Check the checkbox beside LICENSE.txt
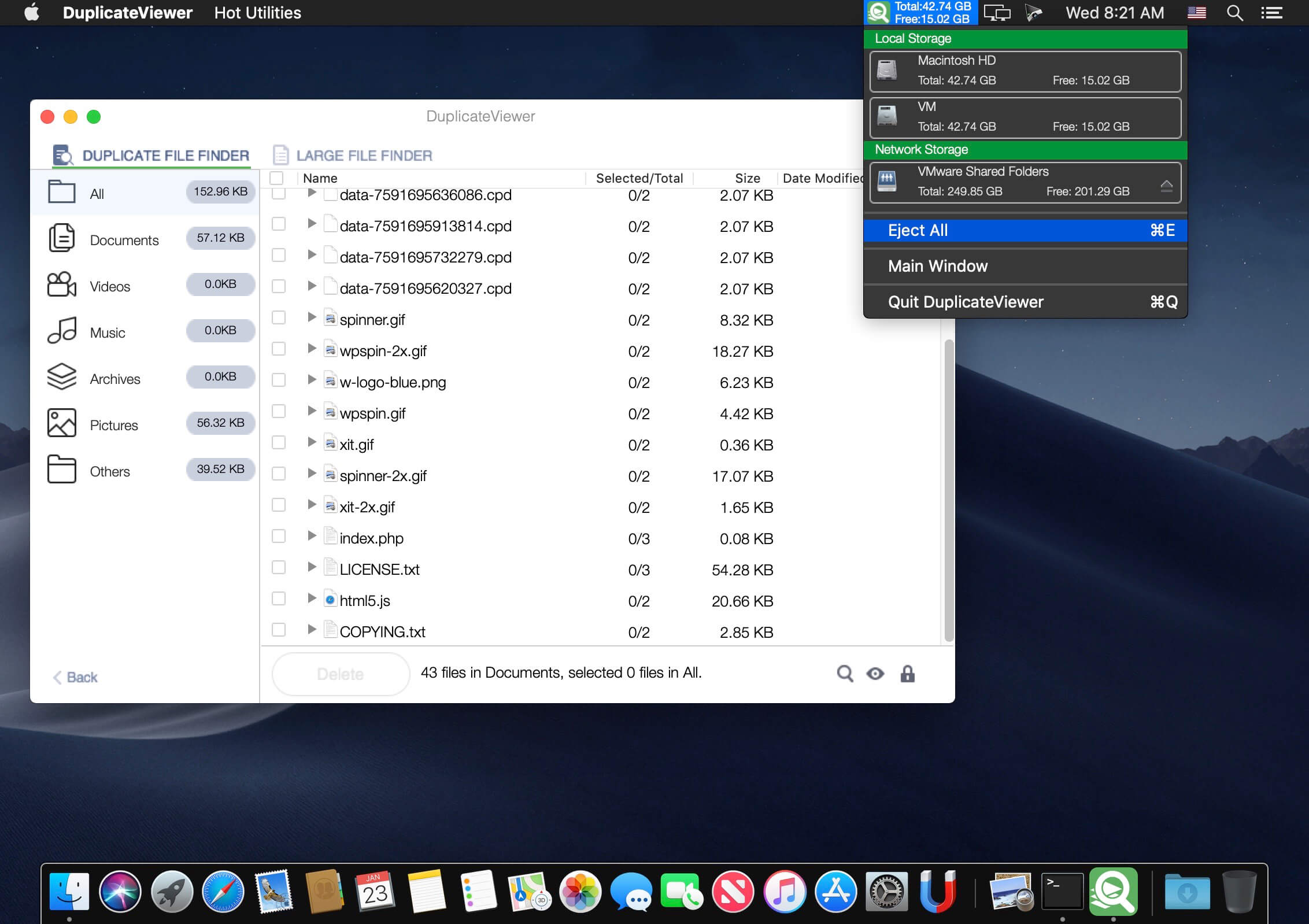The width and height of the screenshot is (1309, 924). (x=278, y=567)
